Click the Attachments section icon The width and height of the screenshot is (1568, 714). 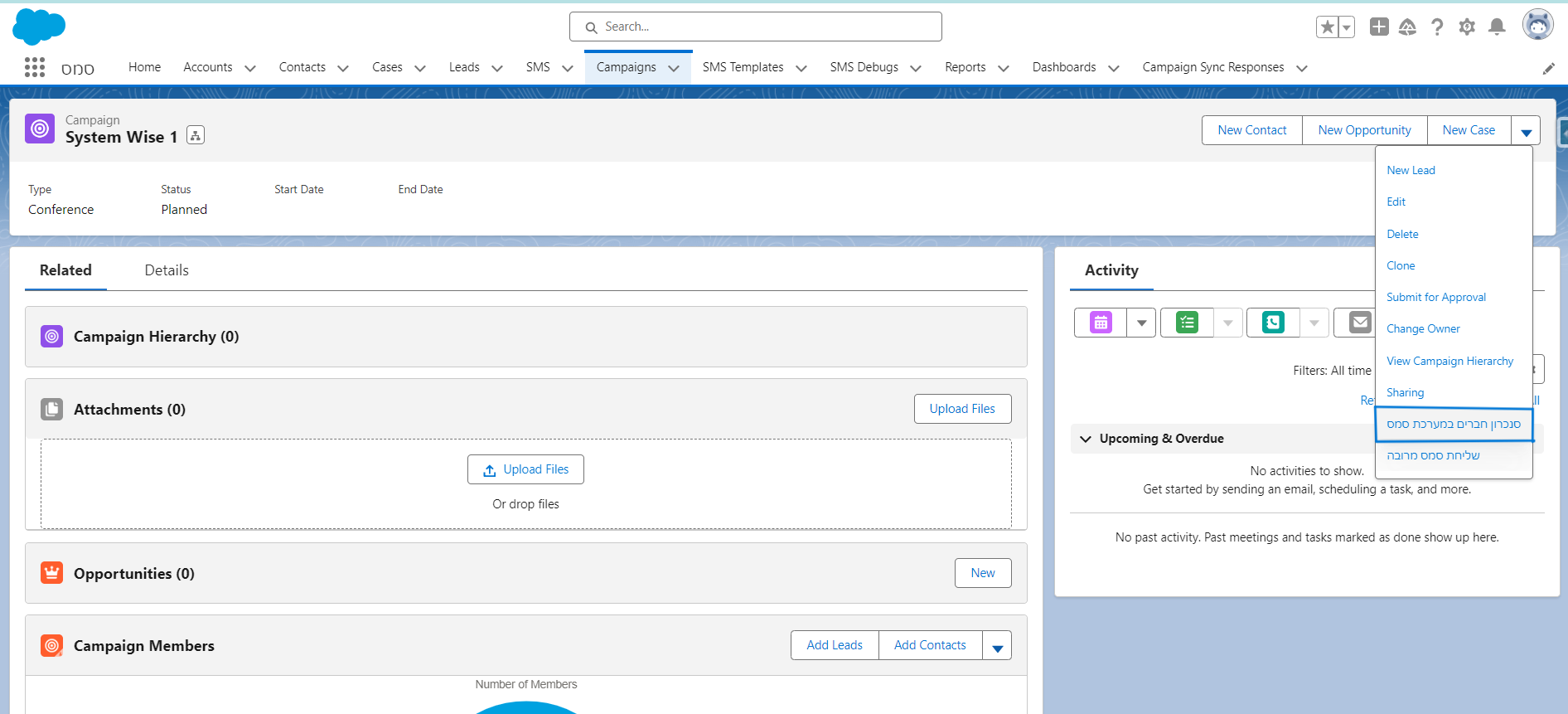tap(51, 409)
